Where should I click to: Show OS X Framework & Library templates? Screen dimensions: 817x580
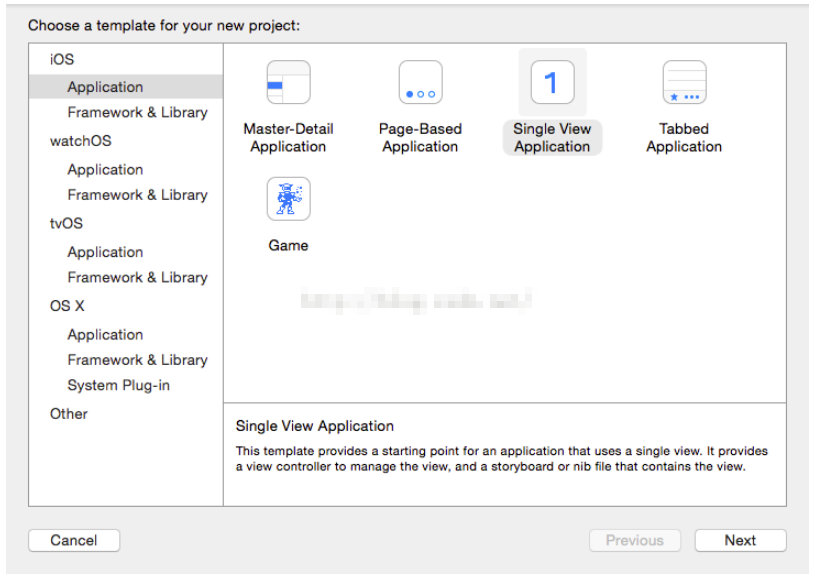coord(137,360)
